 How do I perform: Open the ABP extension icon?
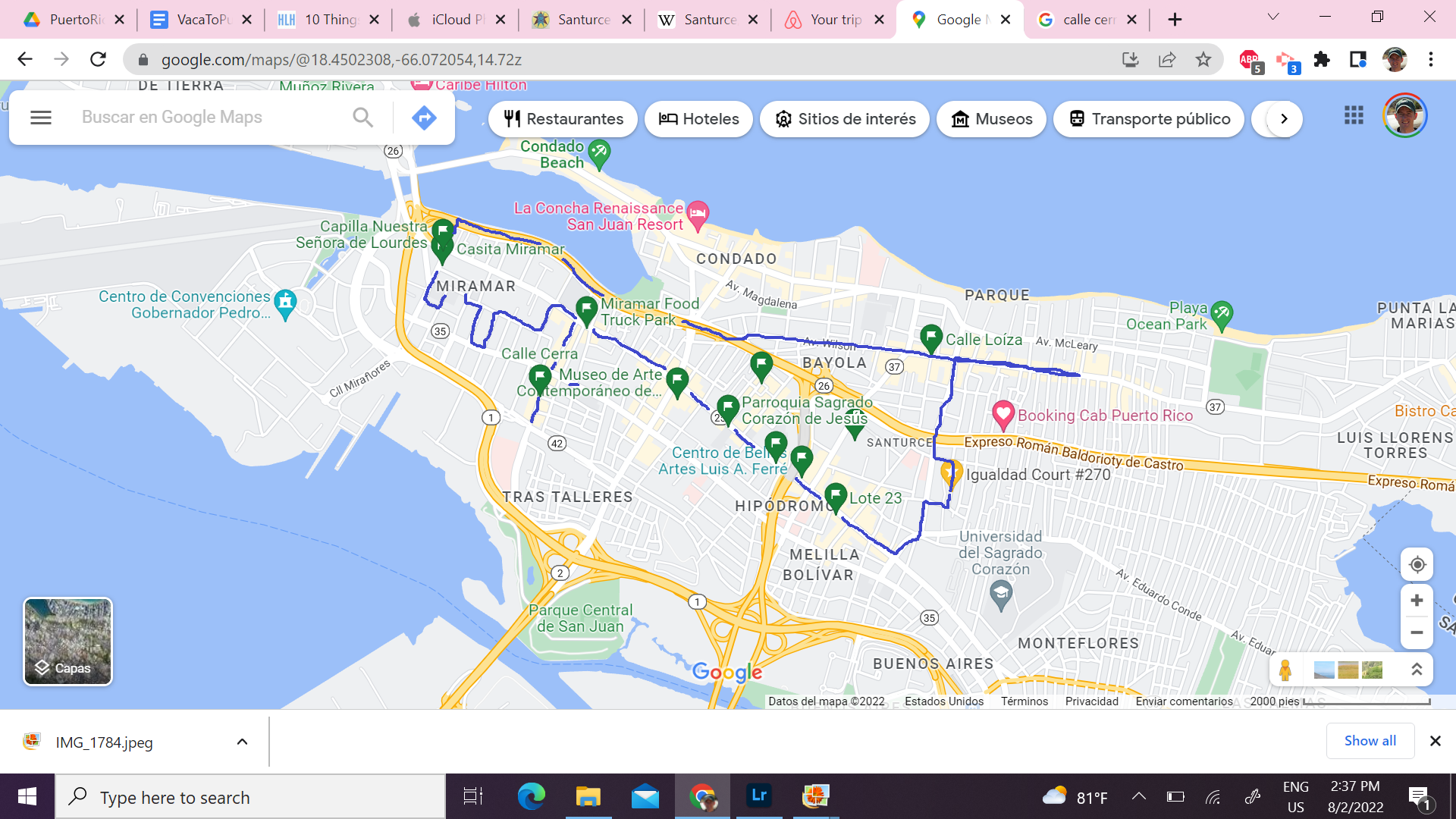tap(1249, 59)
